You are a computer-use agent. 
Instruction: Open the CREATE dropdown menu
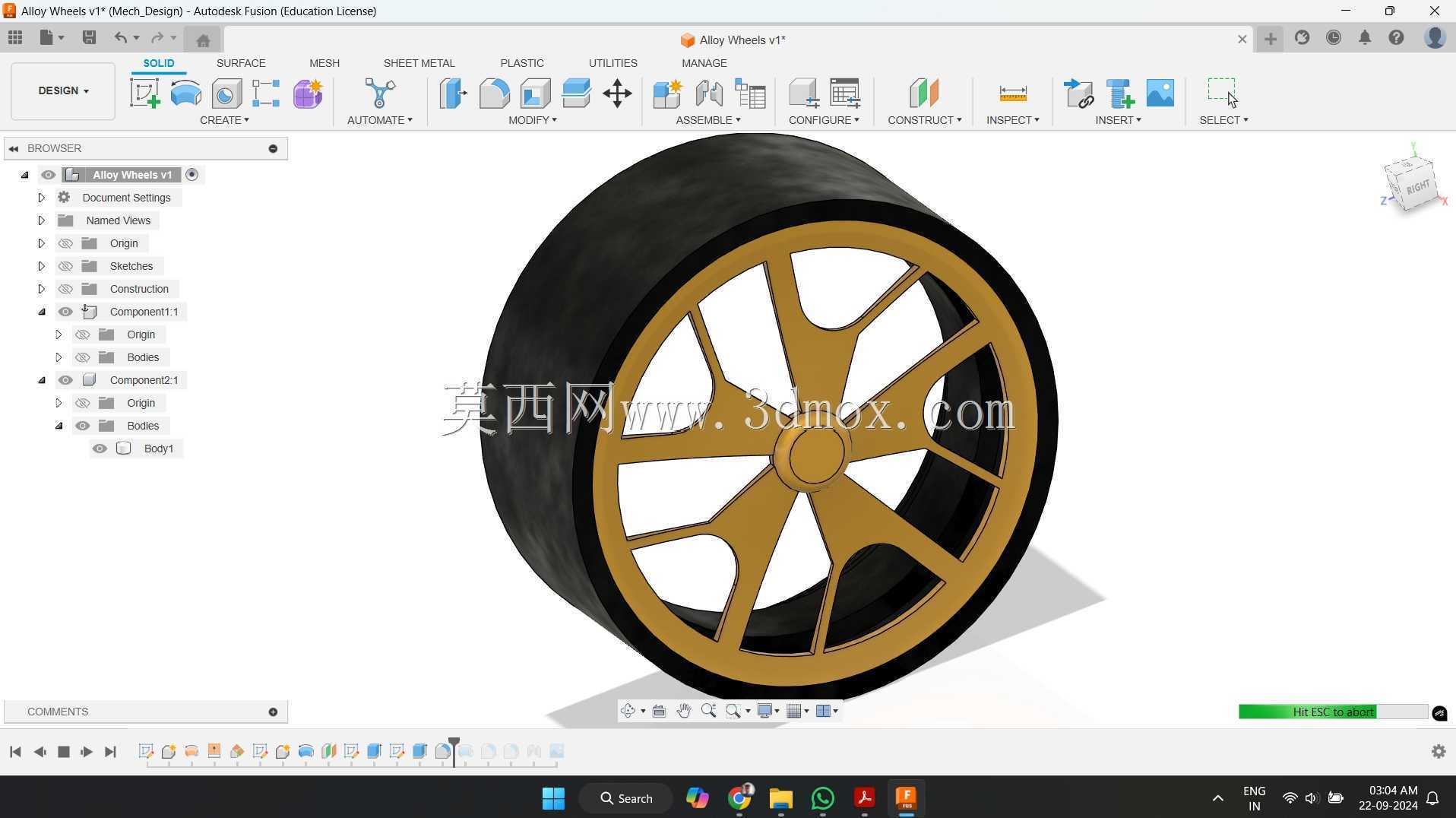224,120
